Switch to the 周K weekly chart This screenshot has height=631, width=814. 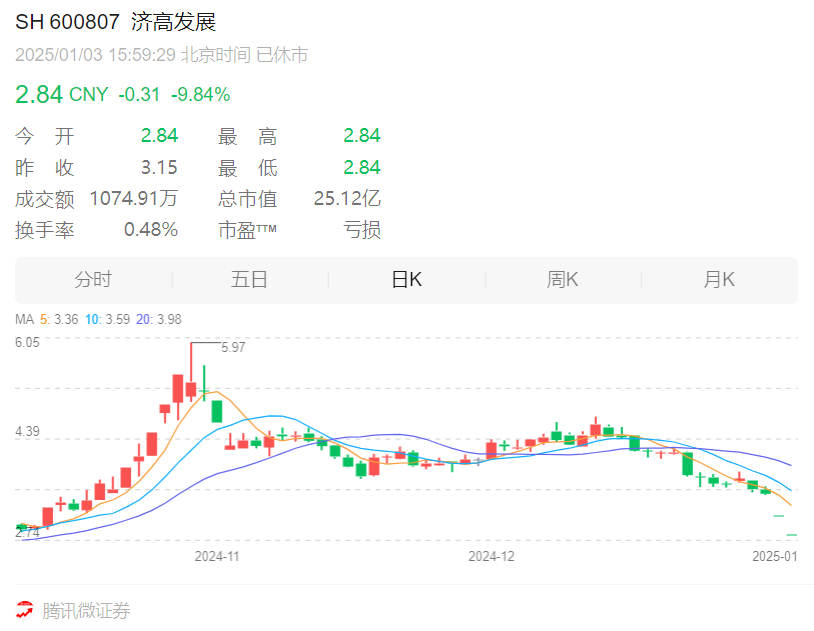[x=562, y=279]
